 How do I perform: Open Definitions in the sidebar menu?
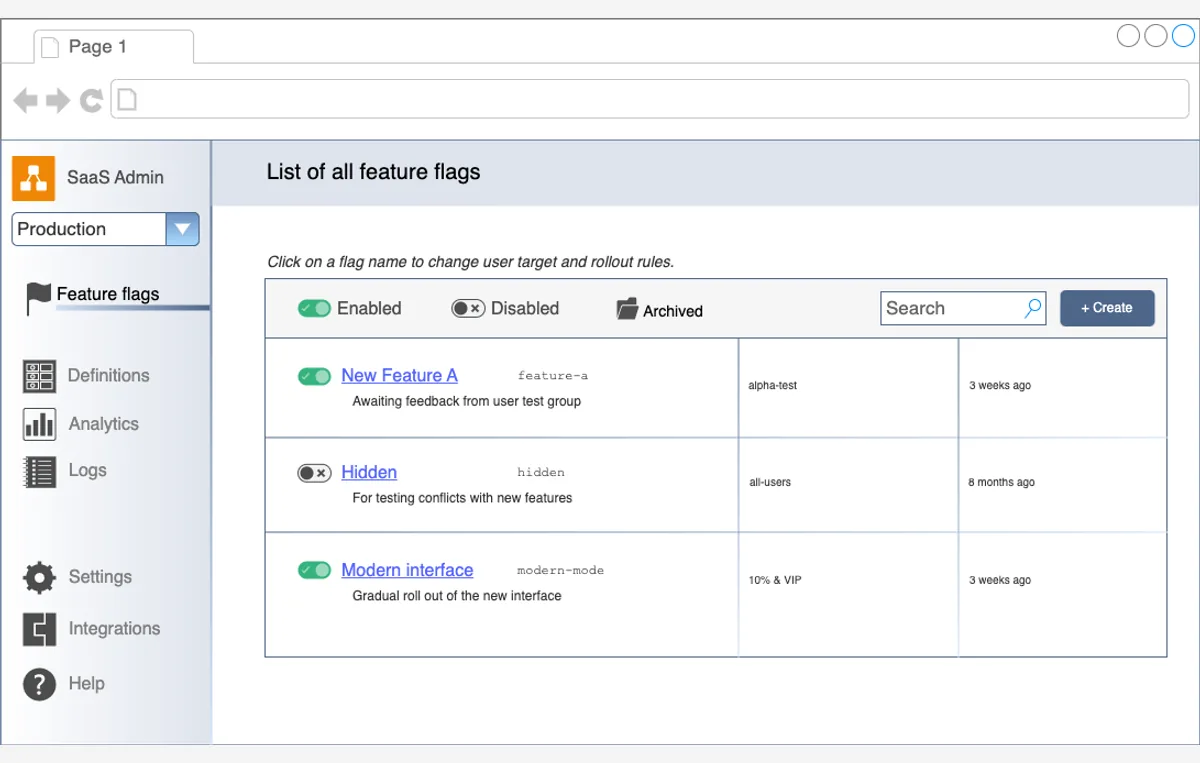108,376
